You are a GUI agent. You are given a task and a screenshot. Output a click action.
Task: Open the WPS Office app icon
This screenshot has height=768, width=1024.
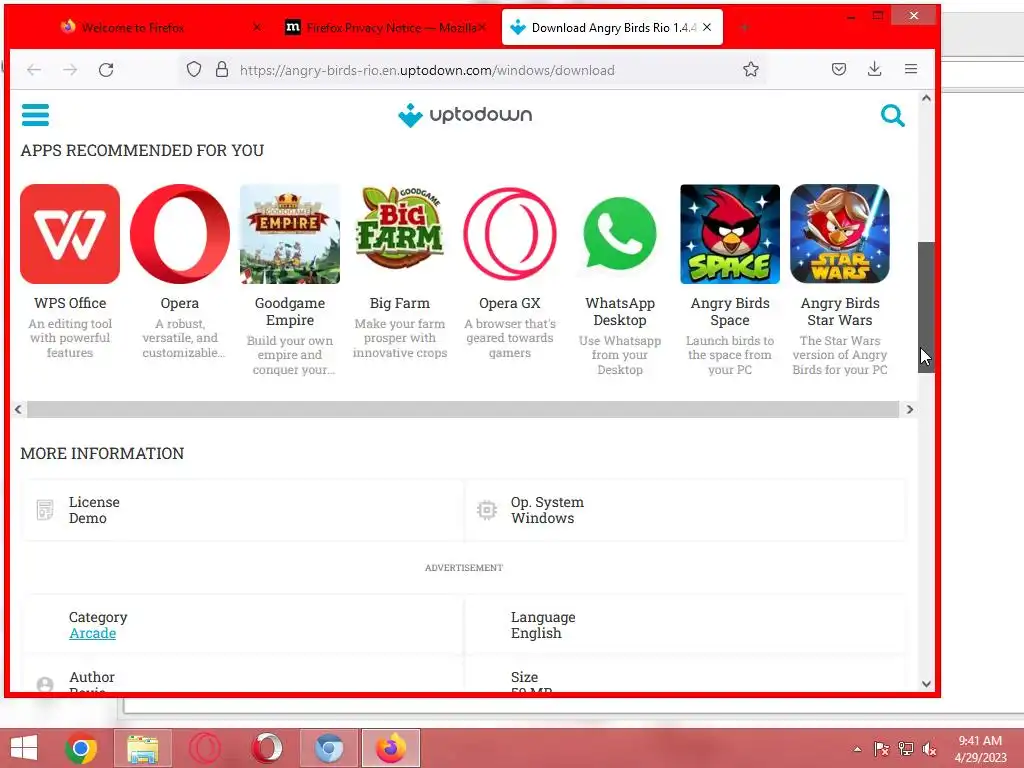pyautogui.click(x=70, y=234)
